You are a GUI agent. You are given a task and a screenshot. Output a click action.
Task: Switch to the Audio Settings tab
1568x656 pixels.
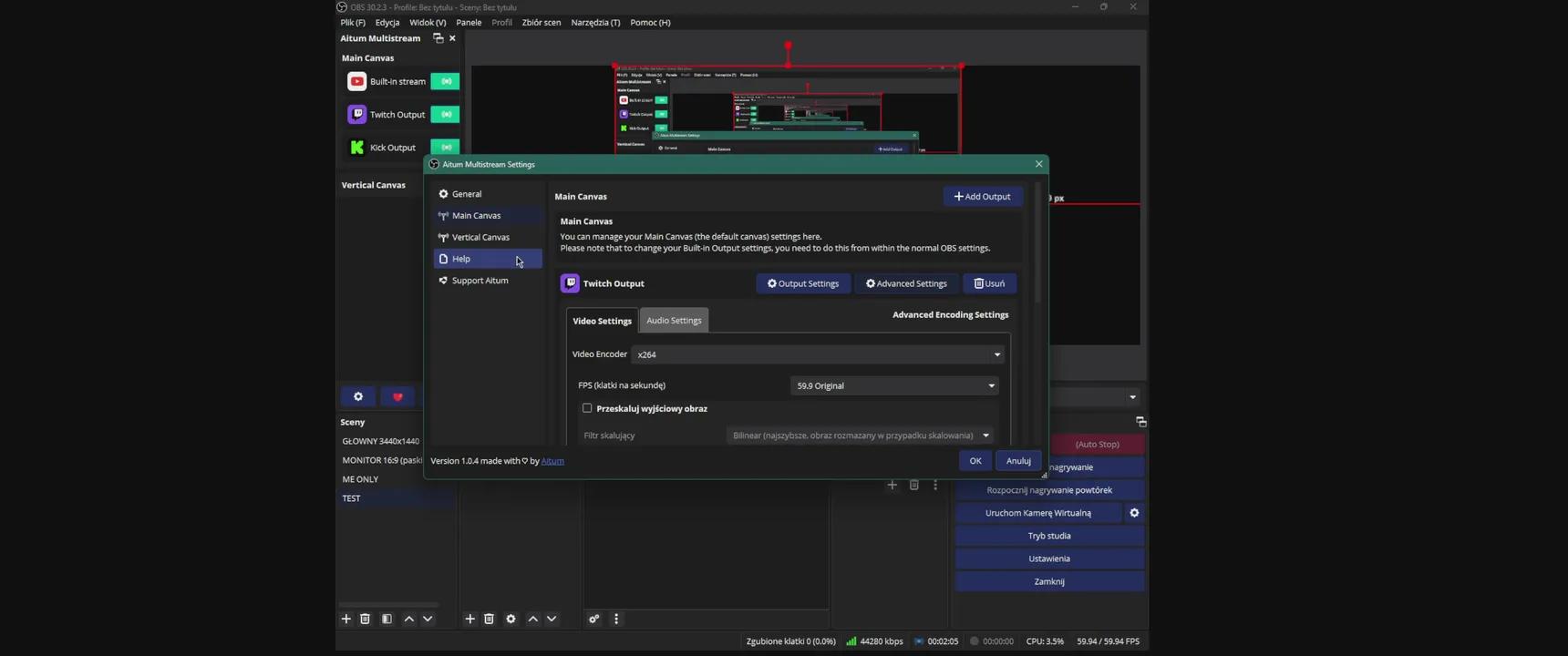click(674, 321)
